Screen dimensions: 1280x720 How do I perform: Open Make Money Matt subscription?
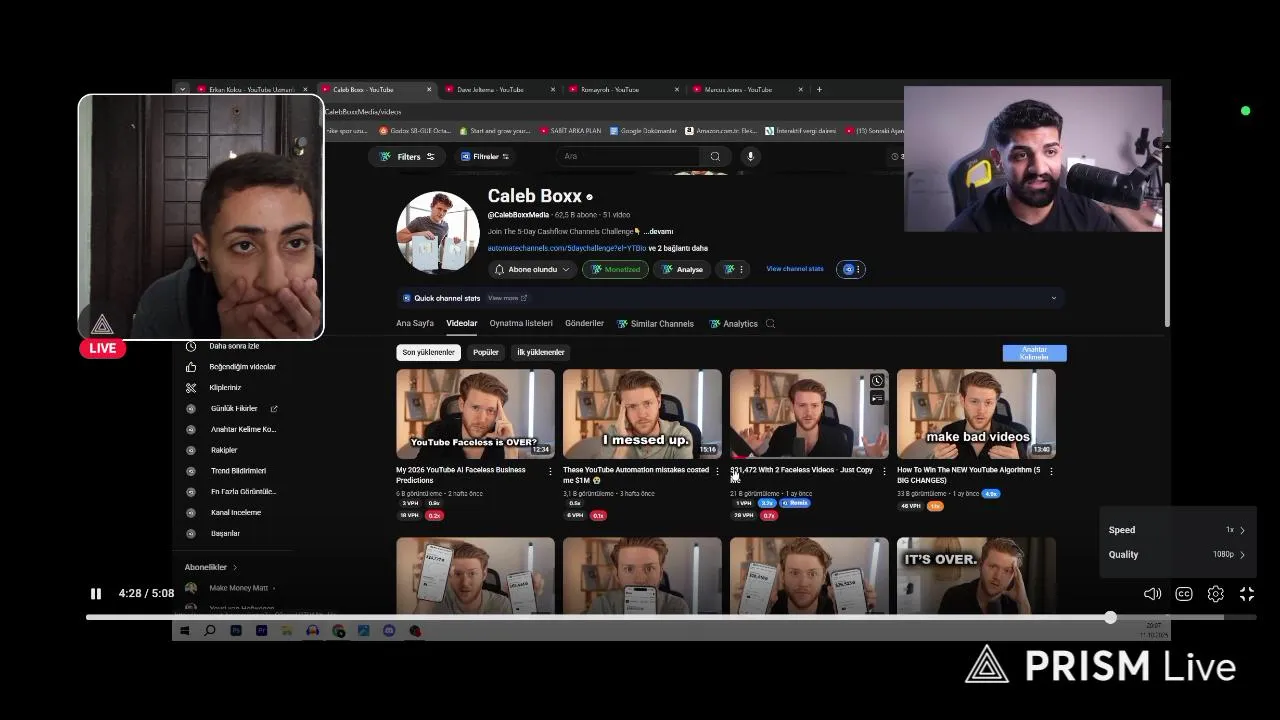[230, 588]
